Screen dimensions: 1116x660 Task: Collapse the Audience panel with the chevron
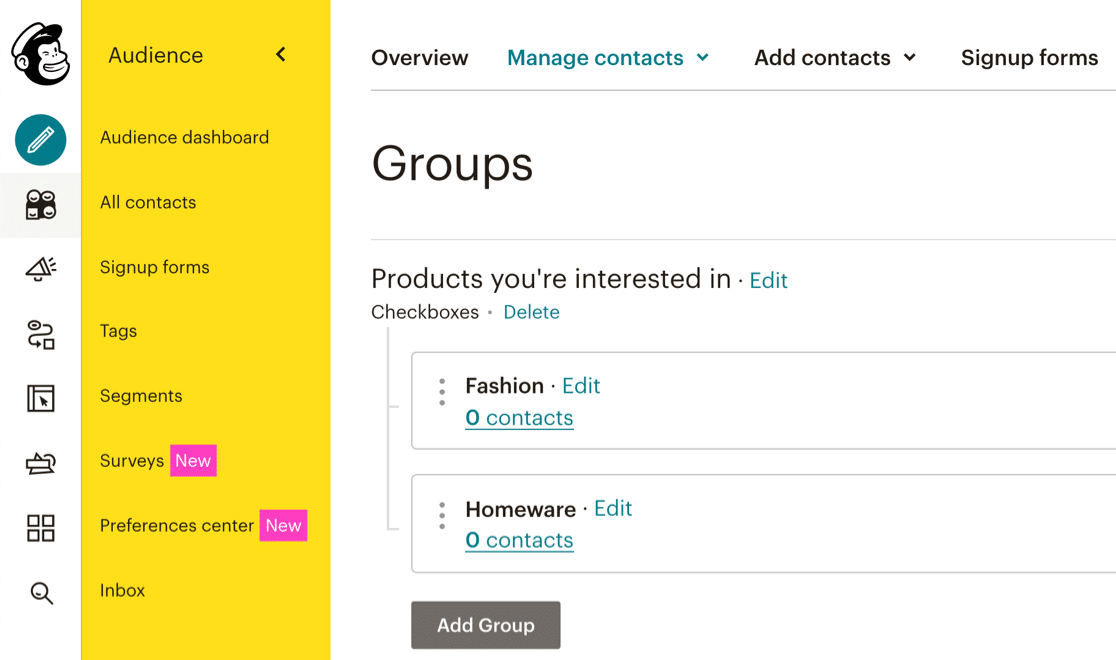click(281, 54)
